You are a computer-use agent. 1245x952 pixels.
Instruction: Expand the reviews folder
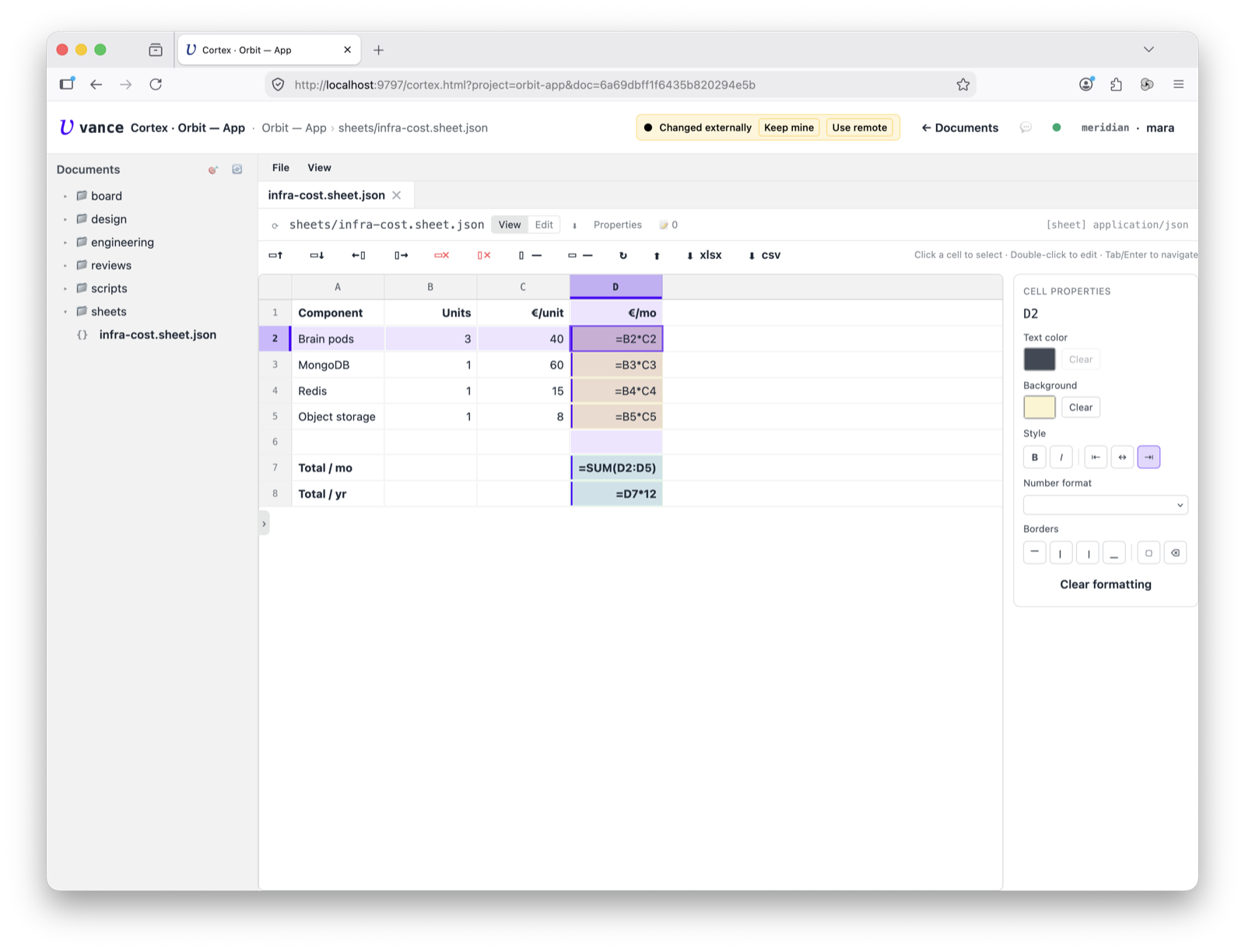pyautogui.click(x=65, y=265)
